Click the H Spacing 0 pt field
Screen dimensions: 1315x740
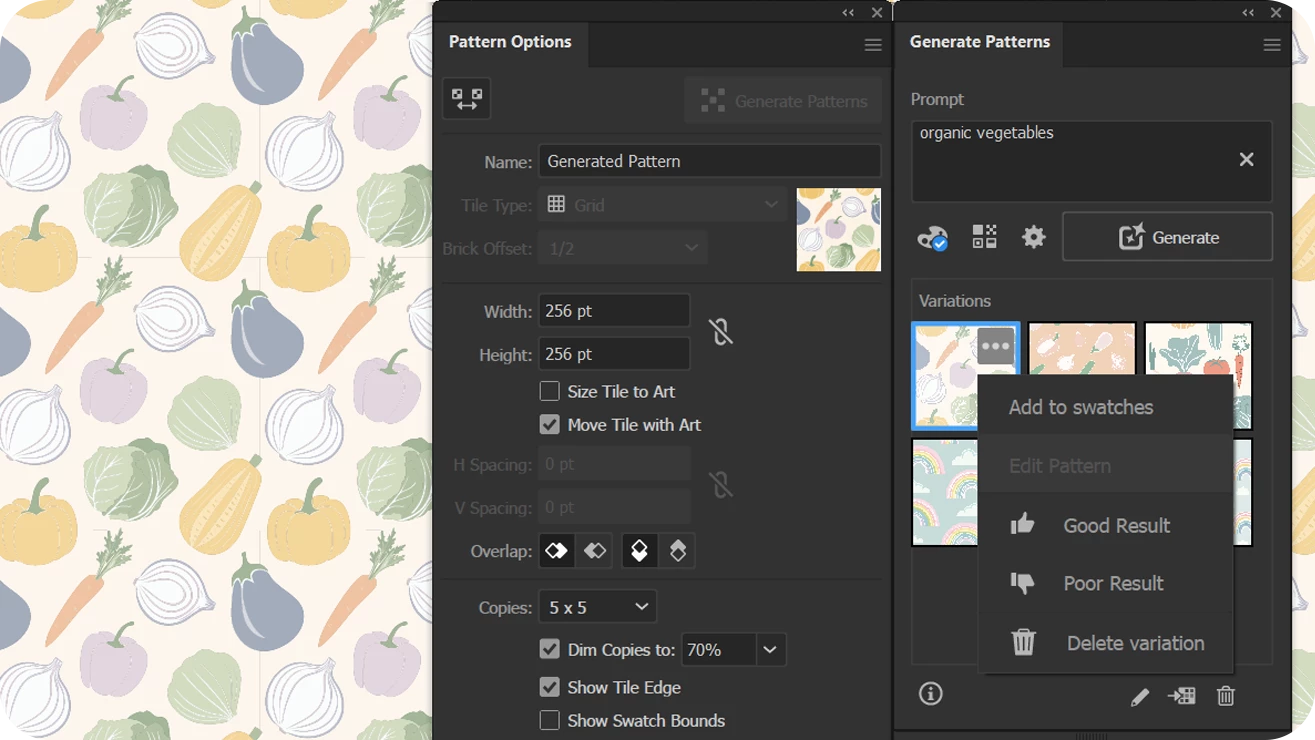tap(614, 464)
